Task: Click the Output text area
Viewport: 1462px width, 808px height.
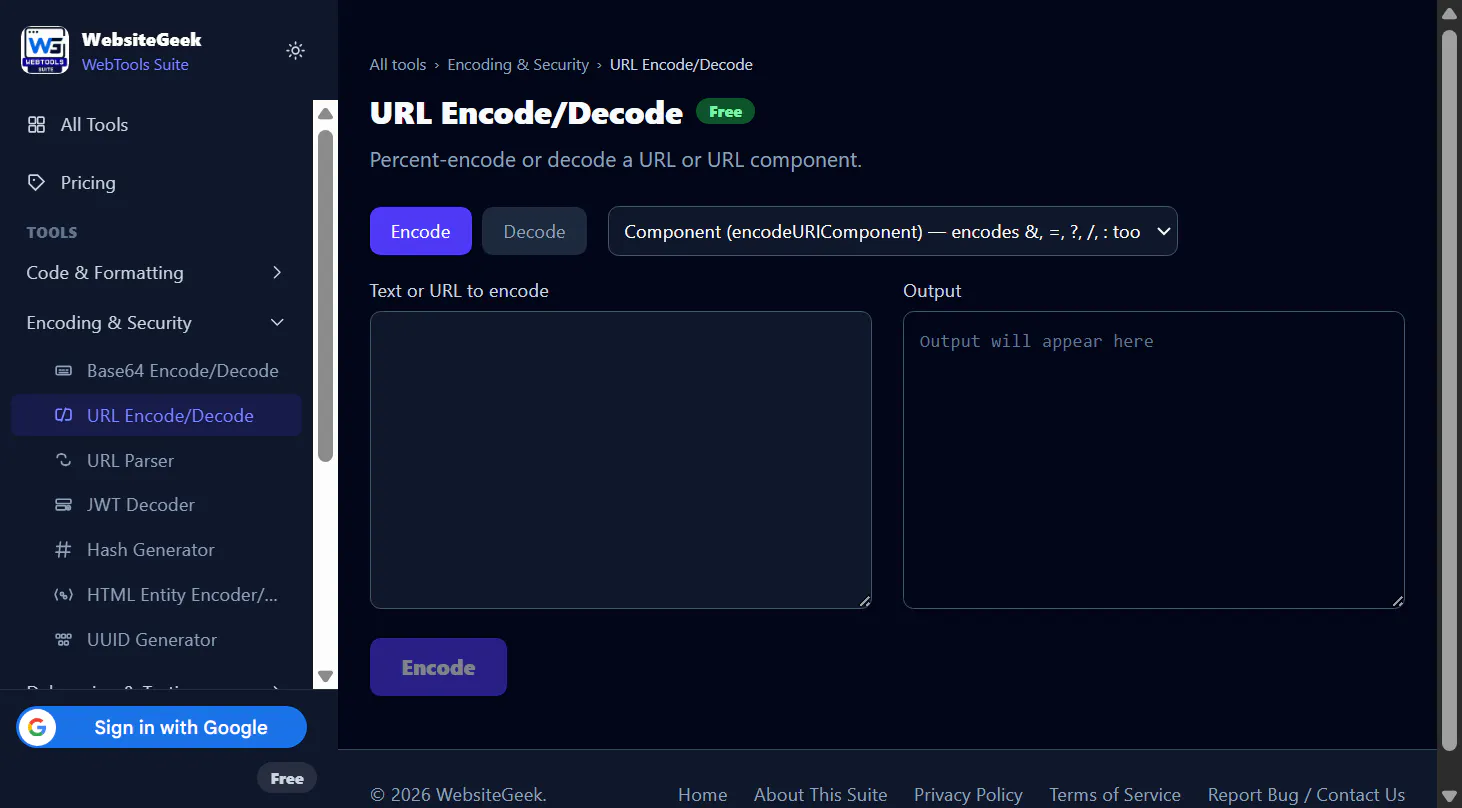Action: tap(1153, 460)
